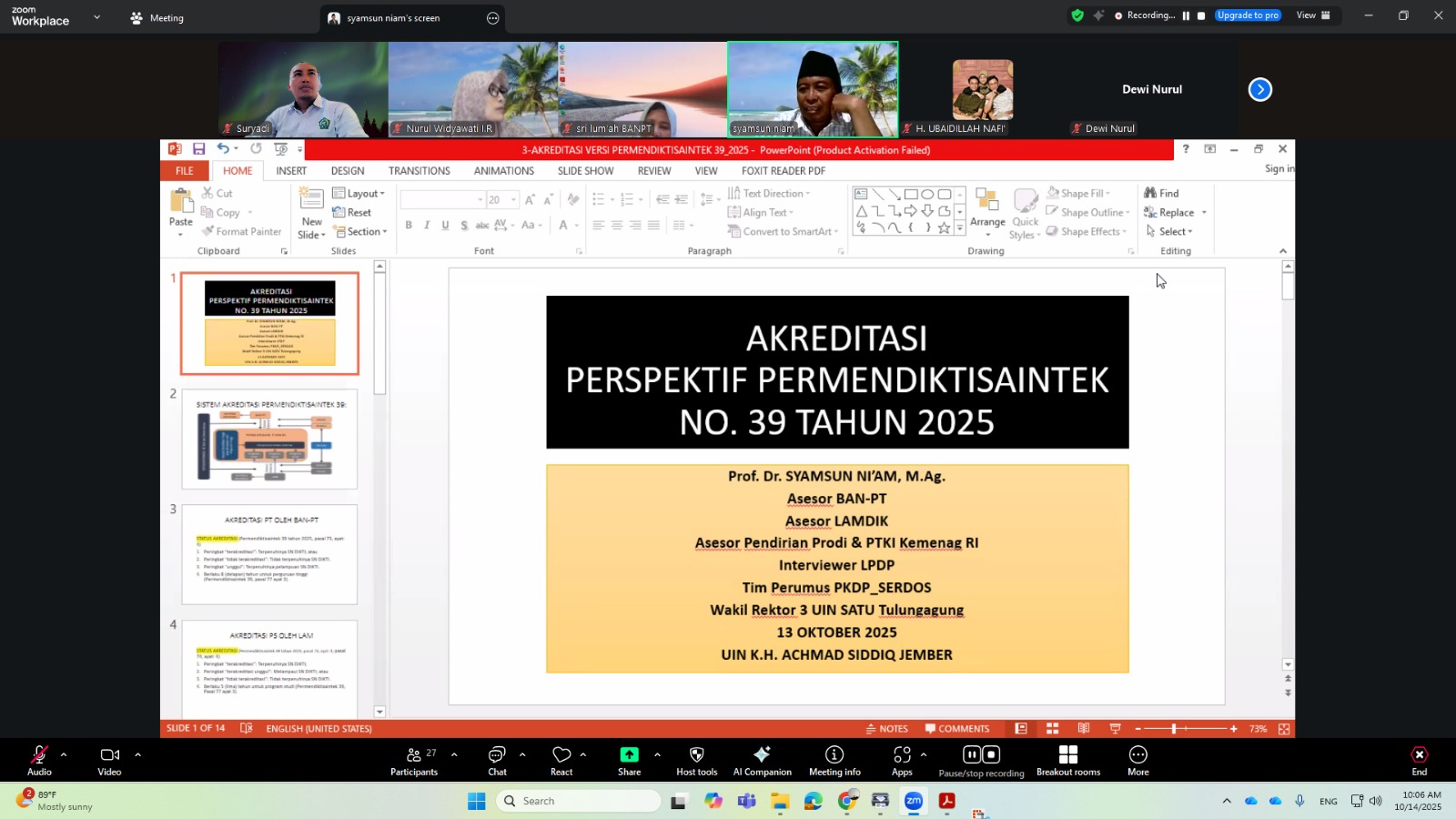Image resolution: width=1456 pixels, height=819 pixels.
Task: Open the AI Companion icon
Action: pos(762,760)
